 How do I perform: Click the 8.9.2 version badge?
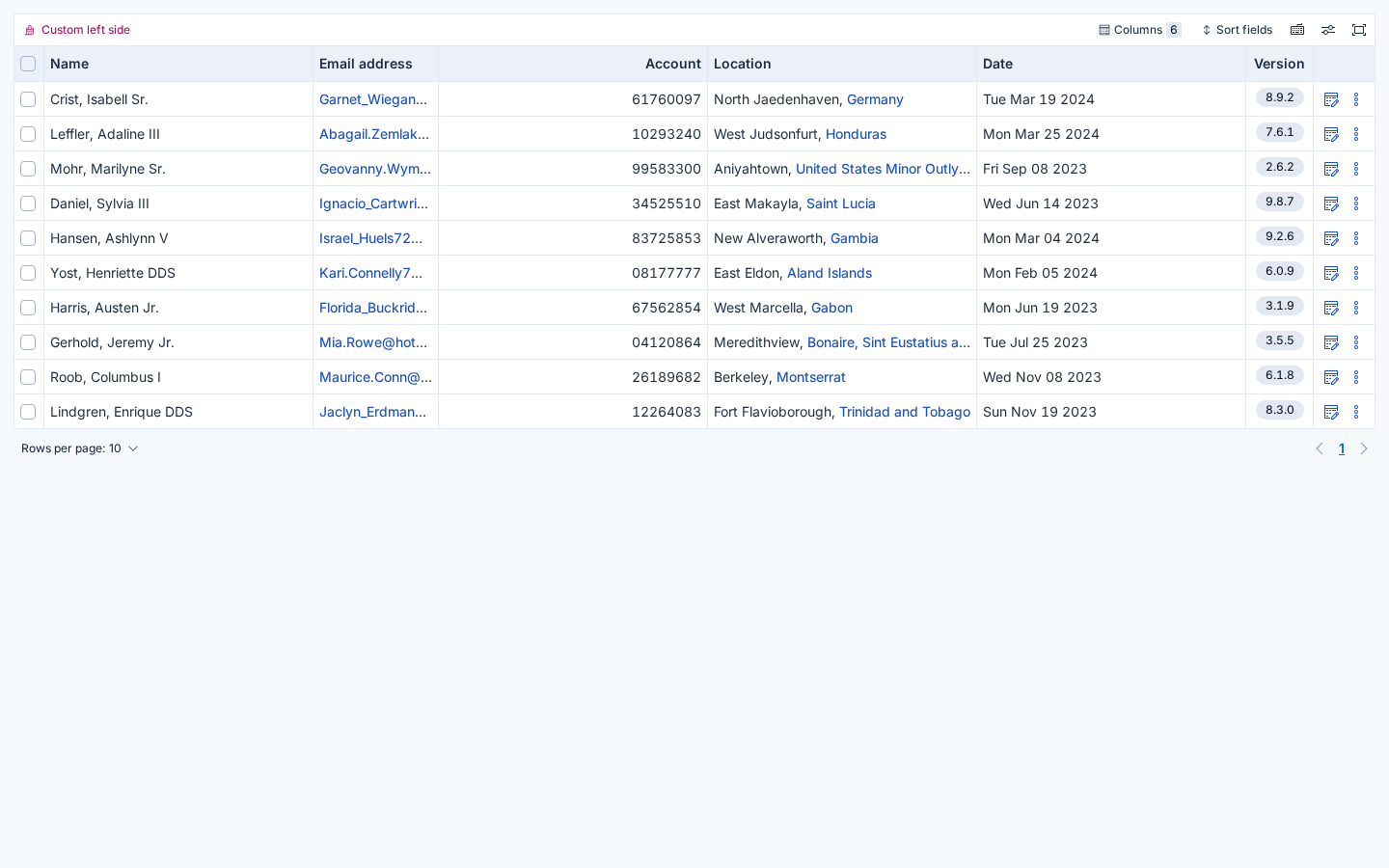point(1280,97)
